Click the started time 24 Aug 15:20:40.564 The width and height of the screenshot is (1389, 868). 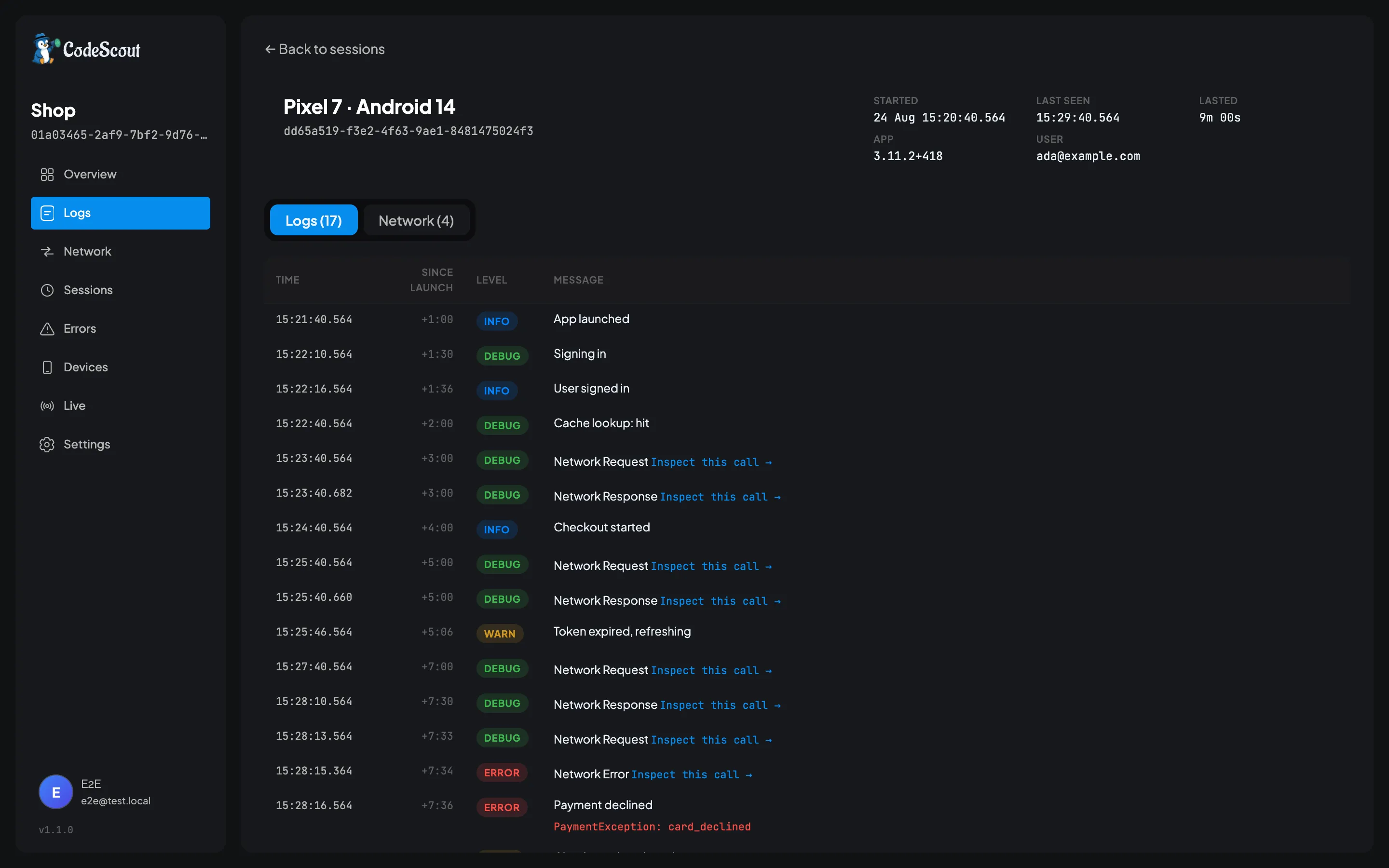tap(939, 118)
